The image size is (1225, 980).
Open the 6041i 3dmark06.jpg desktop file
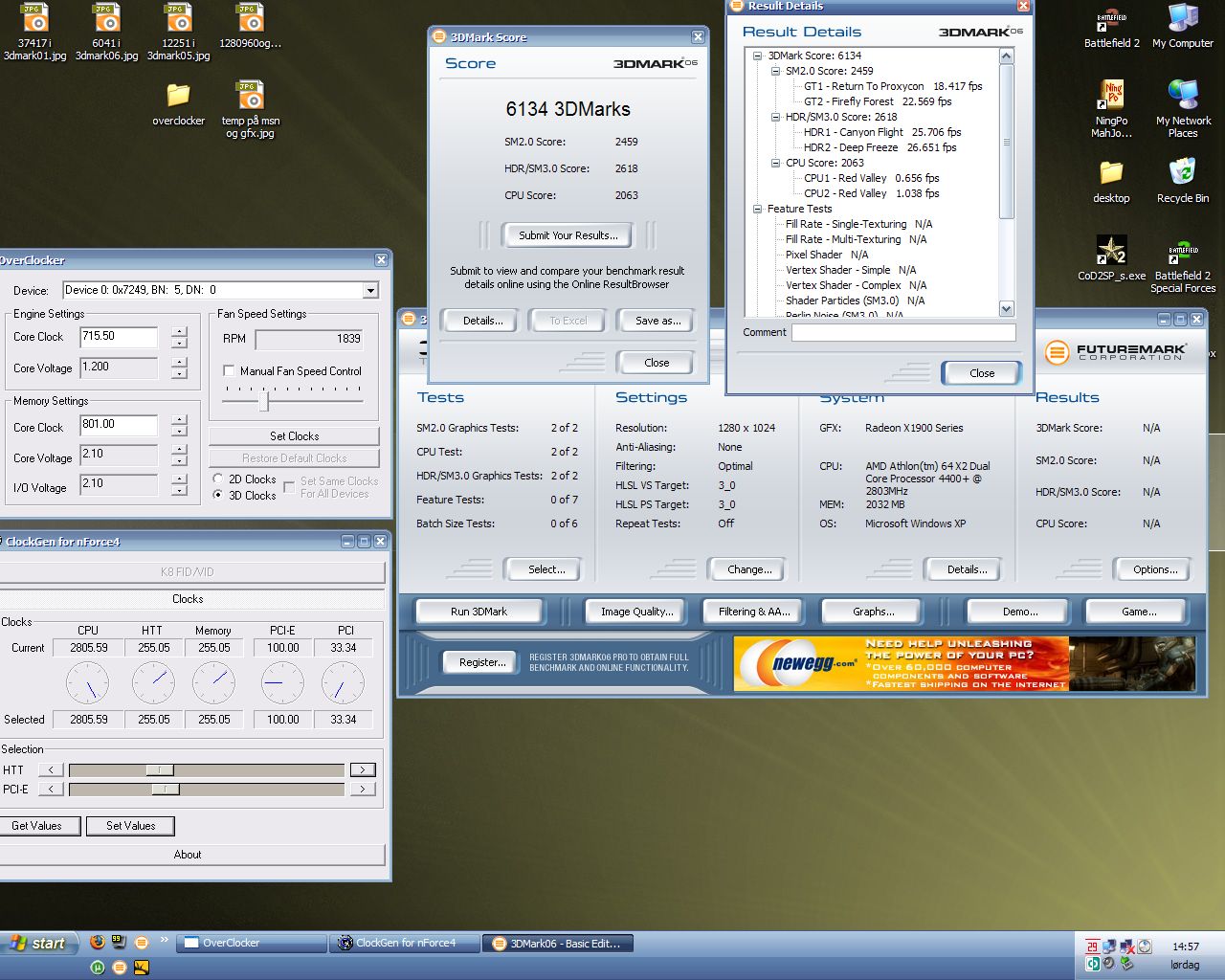pos(106,33)
